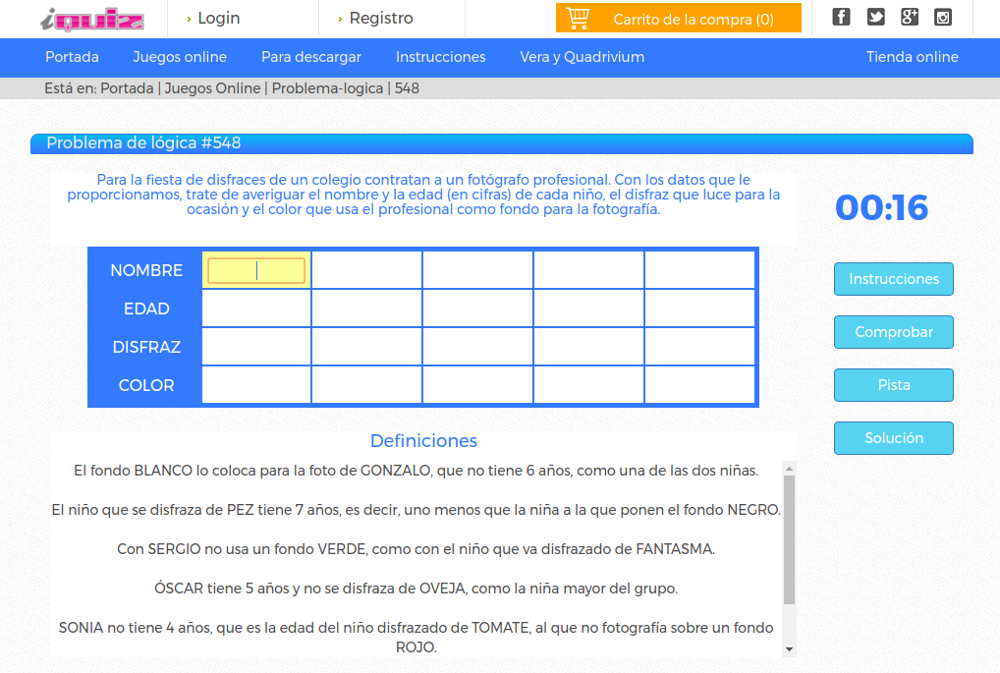Click the fifth COLOR cell
Viewport: 1000px width, 673px height.
(x=700, y=385)
